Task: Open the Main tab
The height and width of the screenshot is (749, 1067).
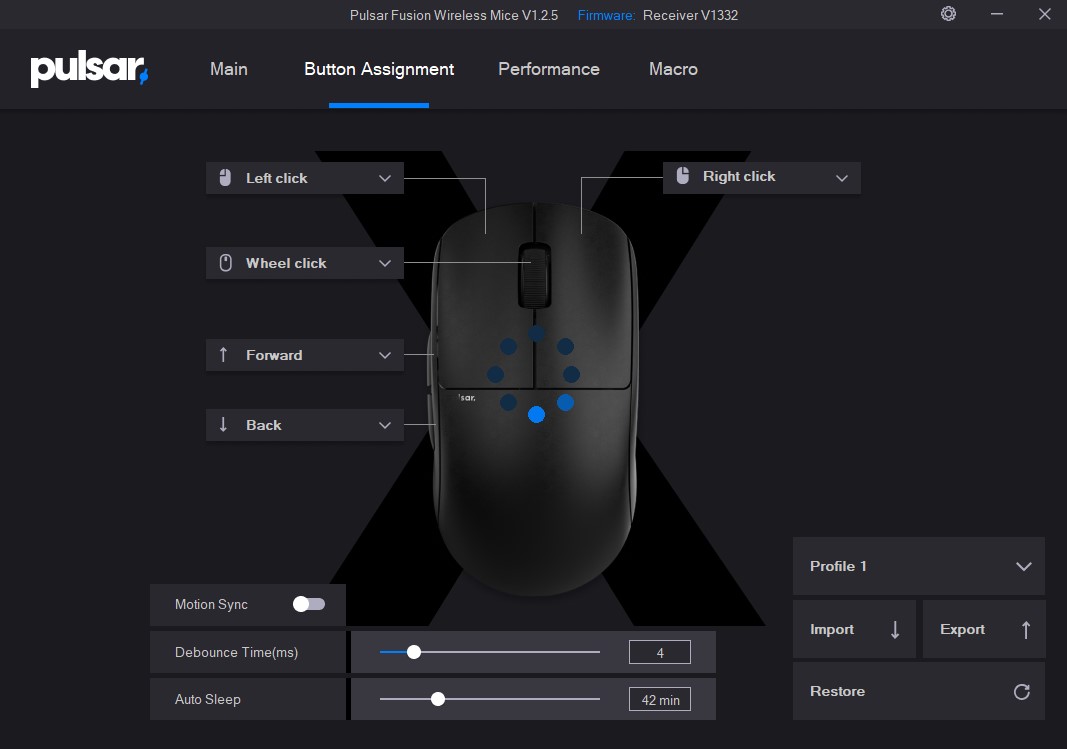Action: pos(229,69)
